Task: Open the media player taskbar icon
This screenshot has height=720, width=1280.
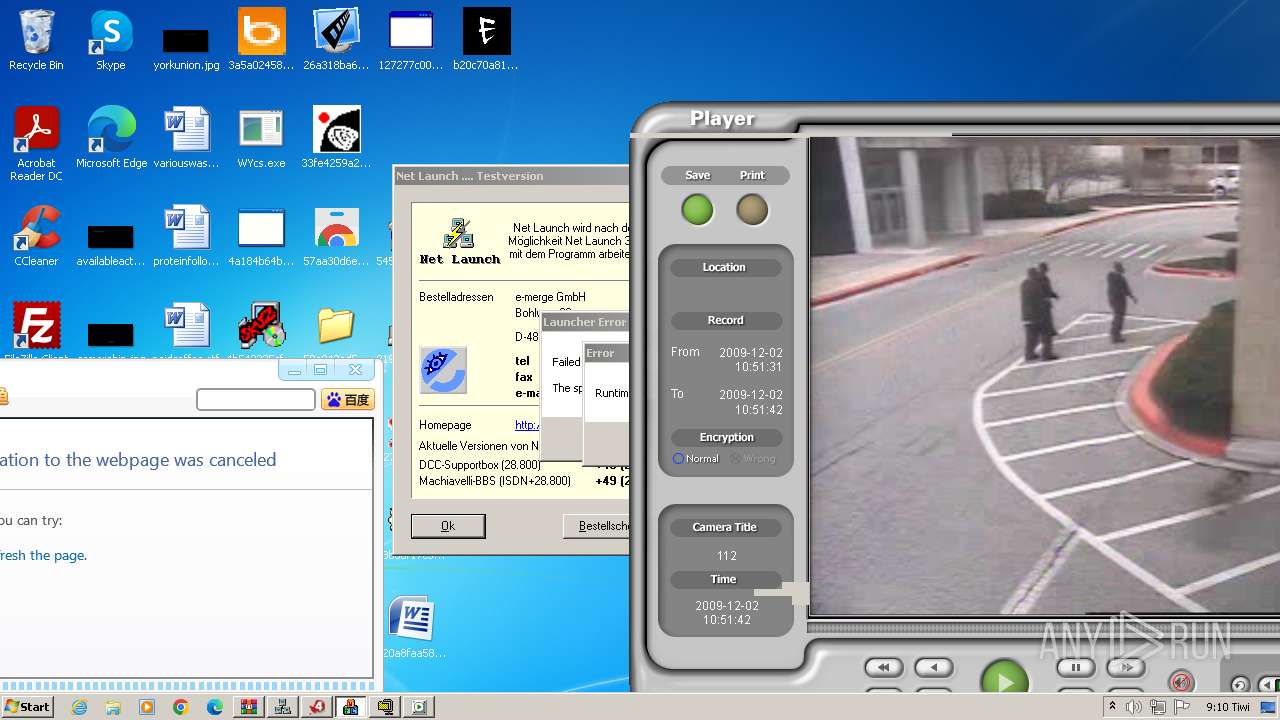Action: coord(147,707)
